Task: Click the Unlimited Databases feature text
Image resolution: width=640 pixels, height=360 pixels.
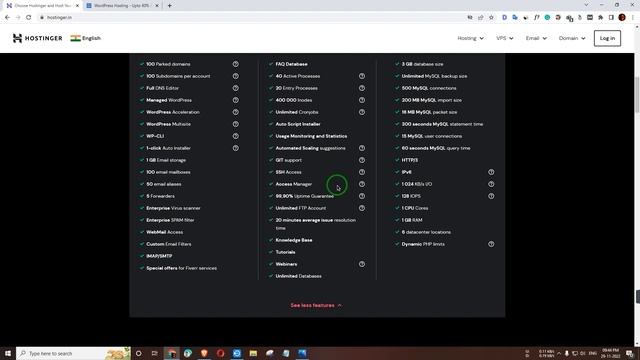Action: 298,276
